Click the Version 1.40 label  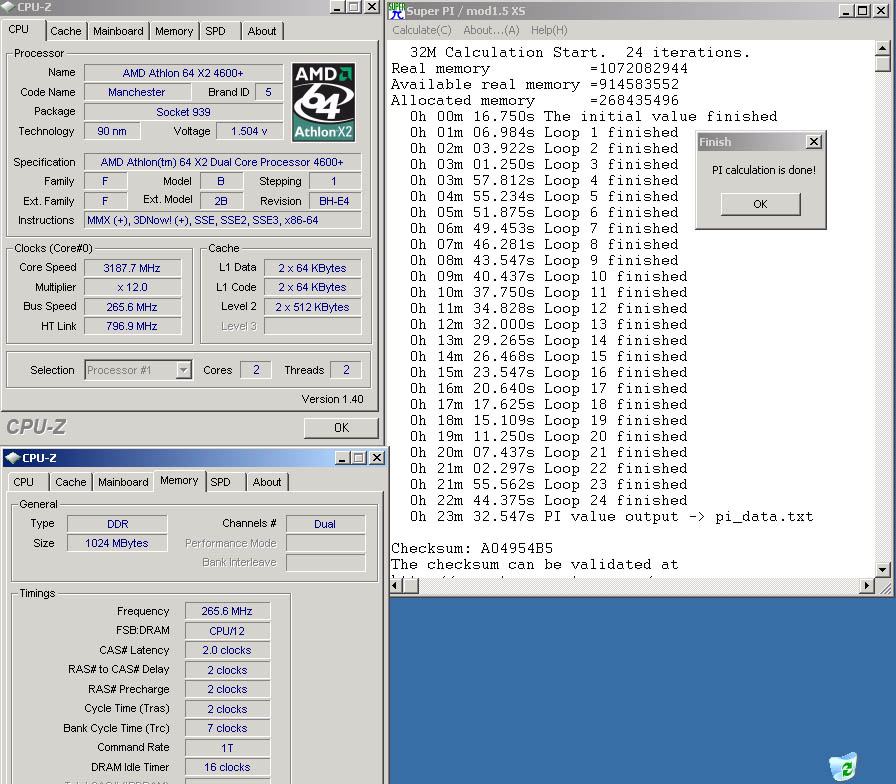pyautogui.click(x=333, y=399)
